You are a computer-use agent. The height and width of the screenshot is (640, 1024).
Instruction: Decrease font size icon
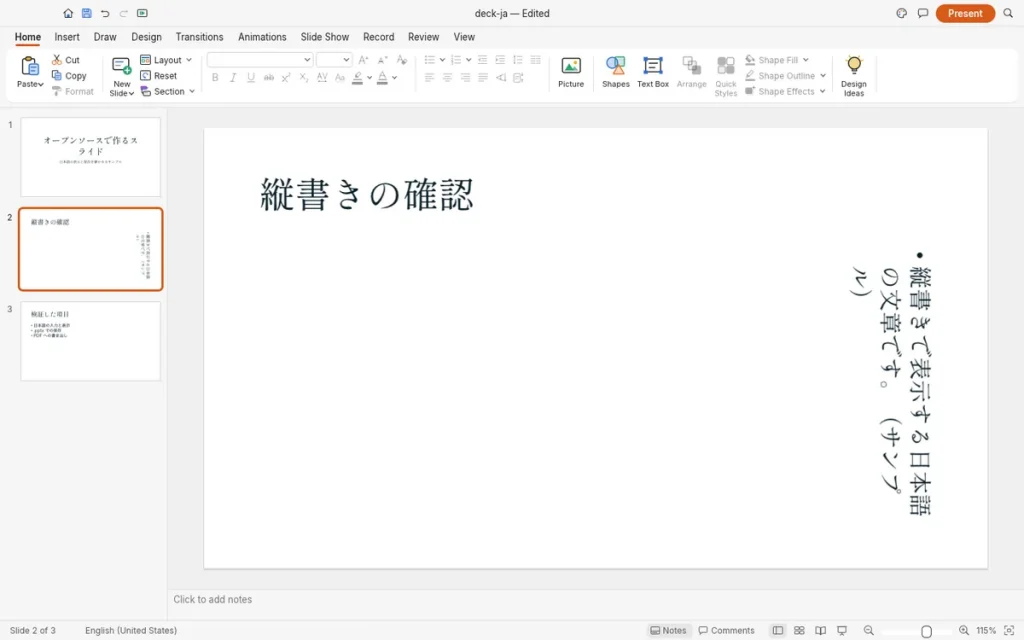pyautogui.click(x=383, y=59)
